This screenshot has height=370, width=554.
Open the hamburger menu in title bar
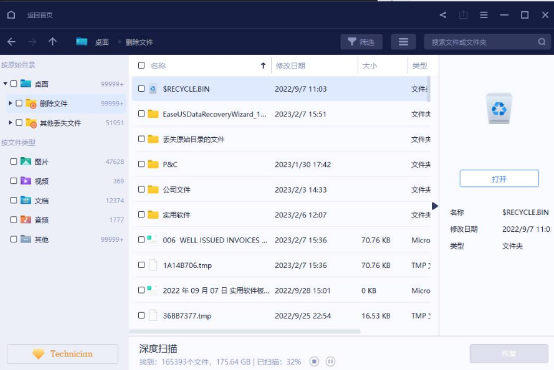pos(484,15)
